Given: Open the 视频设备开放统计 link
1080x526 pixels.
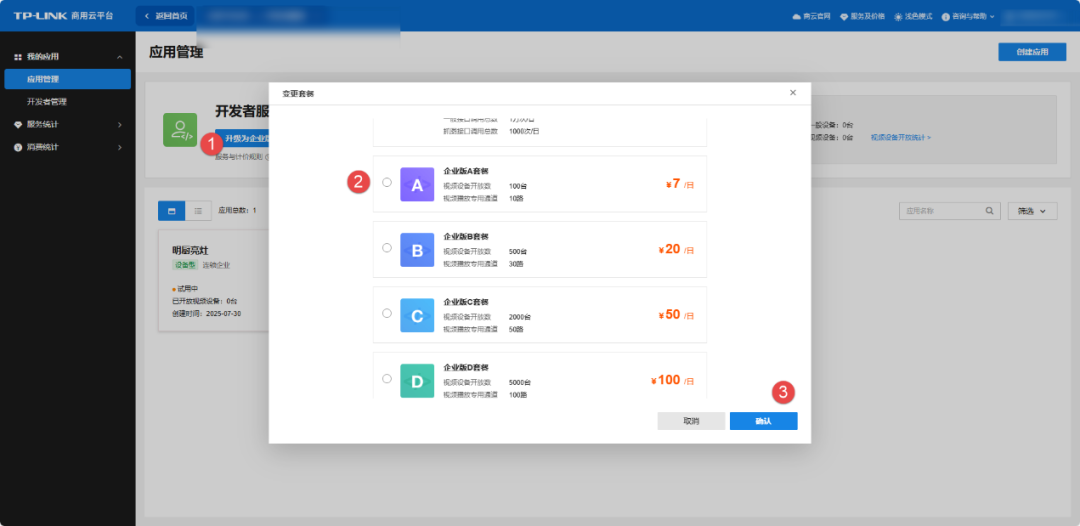Looking at the screenshot, I should (x=900, y=138).
